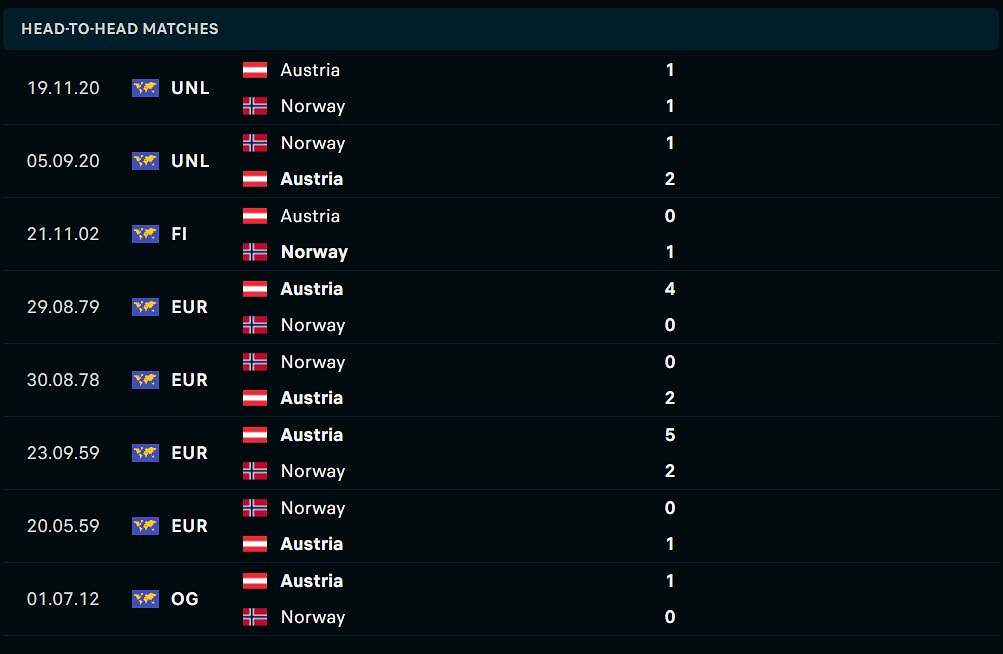The image size is (1003, 654).
Task: Click the Austria flag in the 19.11.20 match
Action: point(255,70)
